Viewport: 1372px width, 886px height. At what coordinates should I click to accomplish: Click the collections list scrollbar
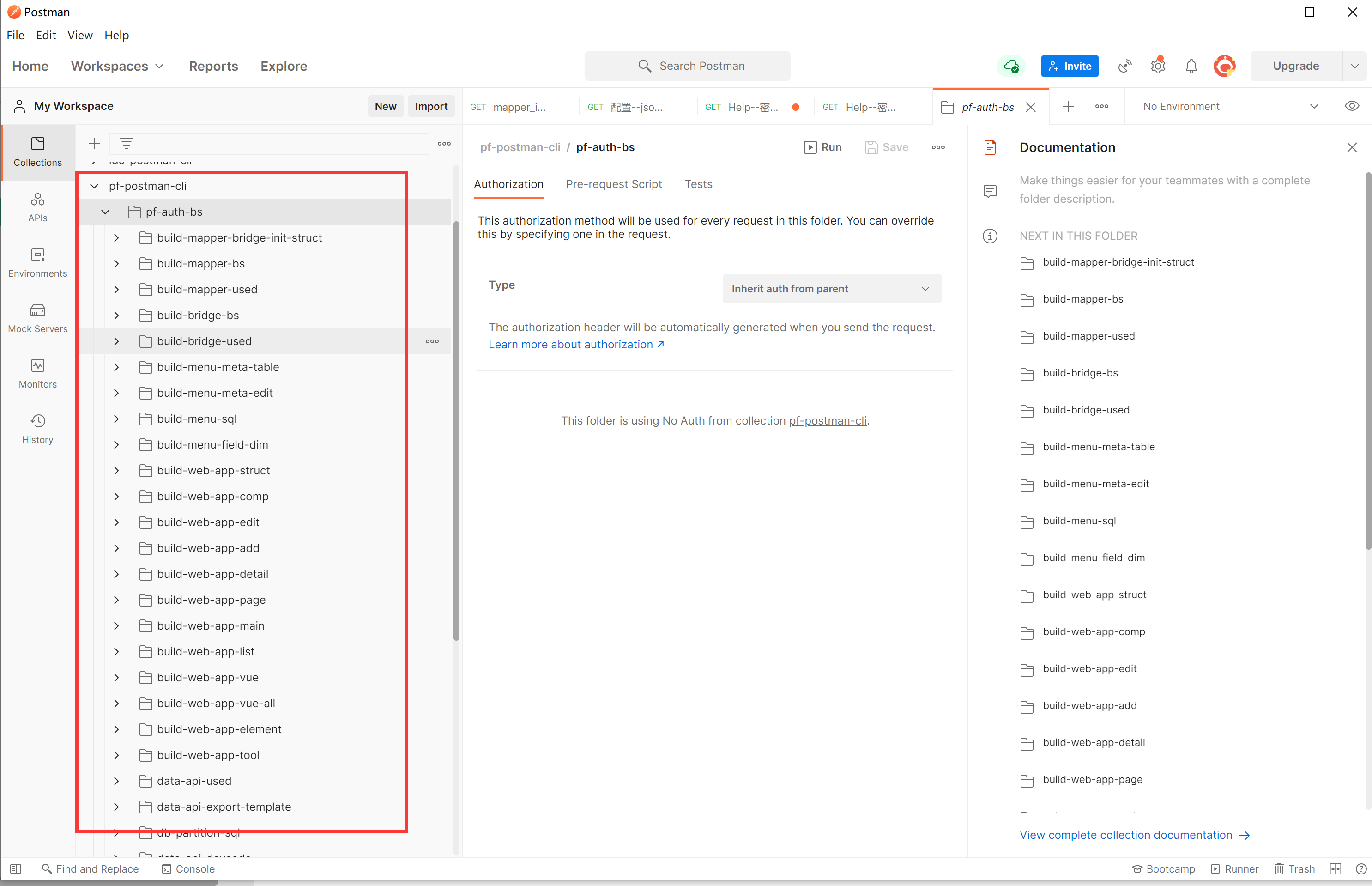click(456, 431)
